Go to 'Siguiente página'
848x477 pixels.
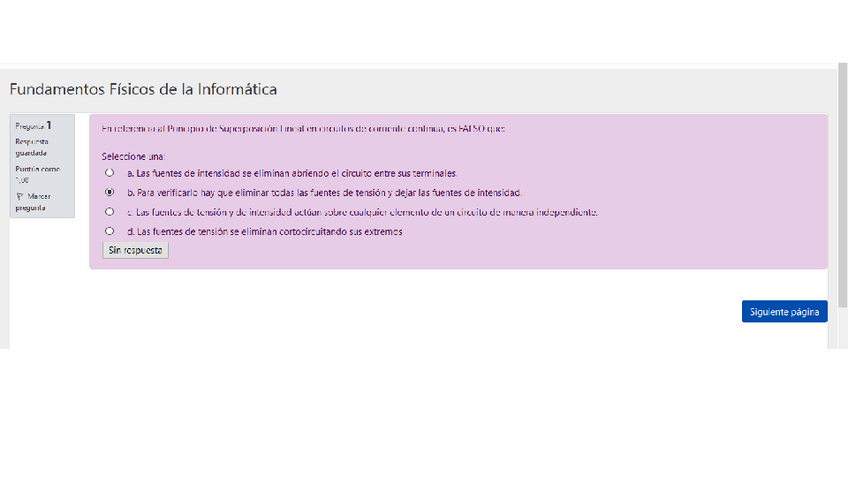784,311
